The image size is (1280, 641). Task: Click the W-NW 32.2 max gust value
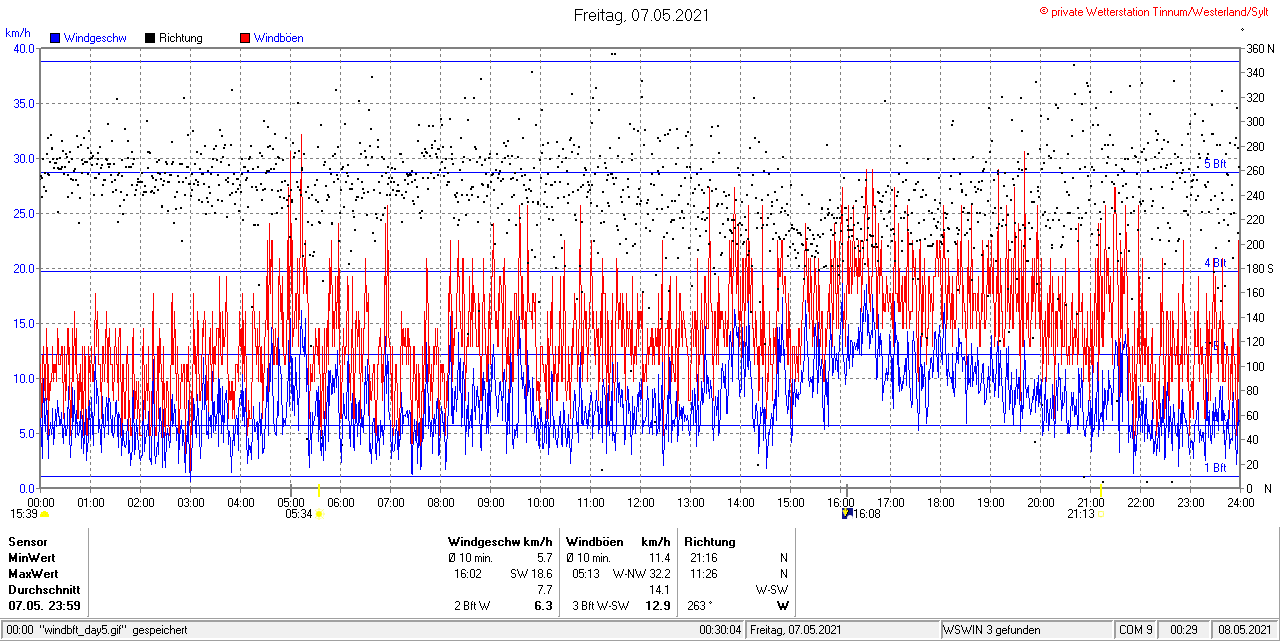(641, 574)
